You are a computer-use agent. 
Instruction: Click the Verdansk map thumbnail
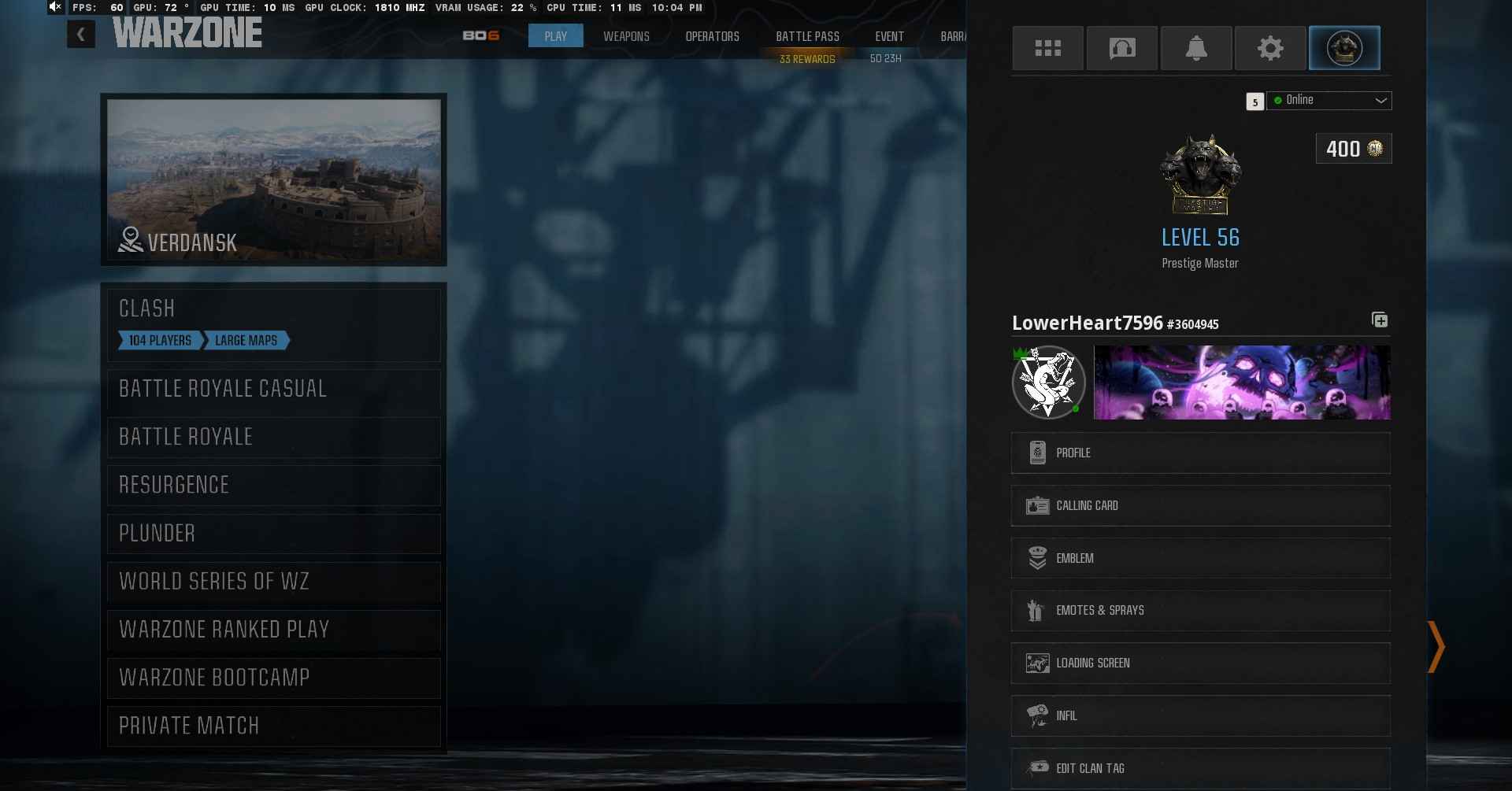[x=273, y=179]
